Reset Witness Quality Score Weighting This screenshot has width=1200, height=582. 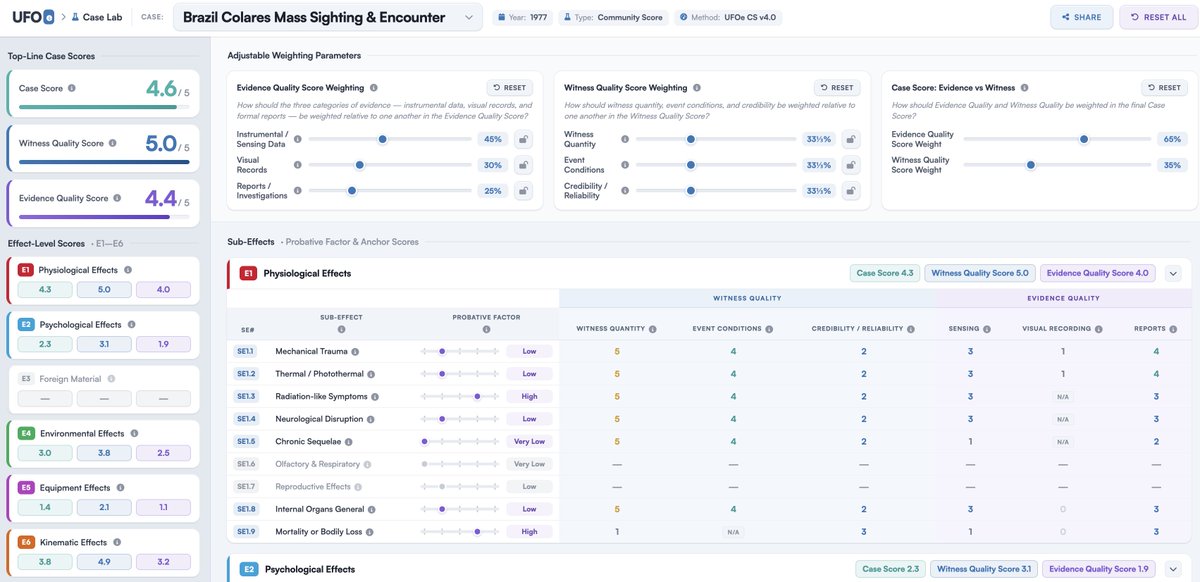click(x=837, y=88)
